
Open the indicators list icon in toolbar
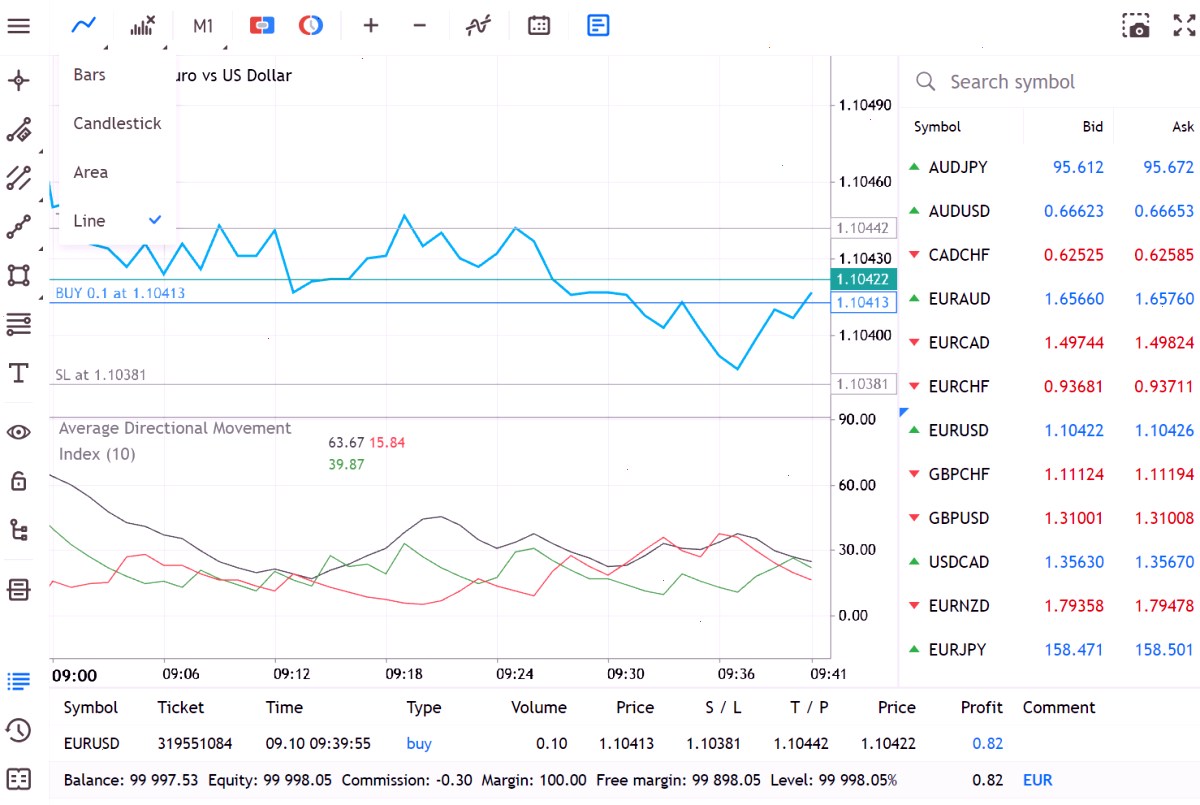(143, 25)
